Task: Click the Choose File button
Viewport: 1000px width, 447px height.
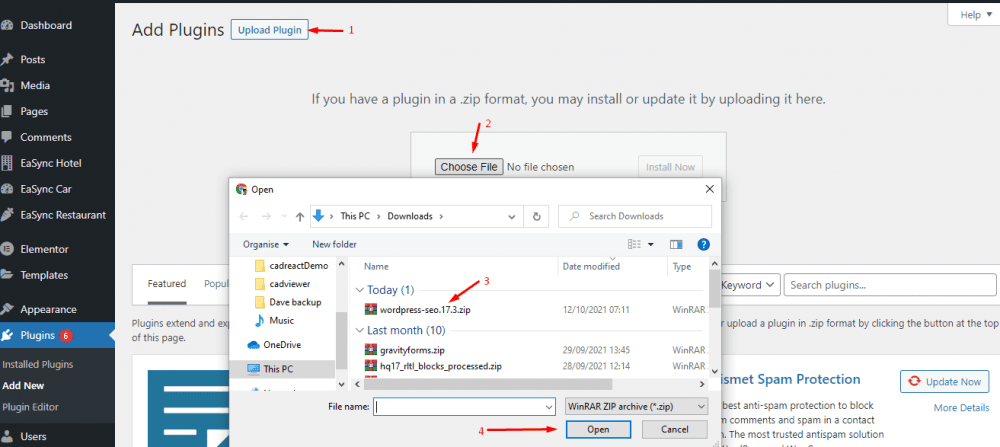Action: 469,167
